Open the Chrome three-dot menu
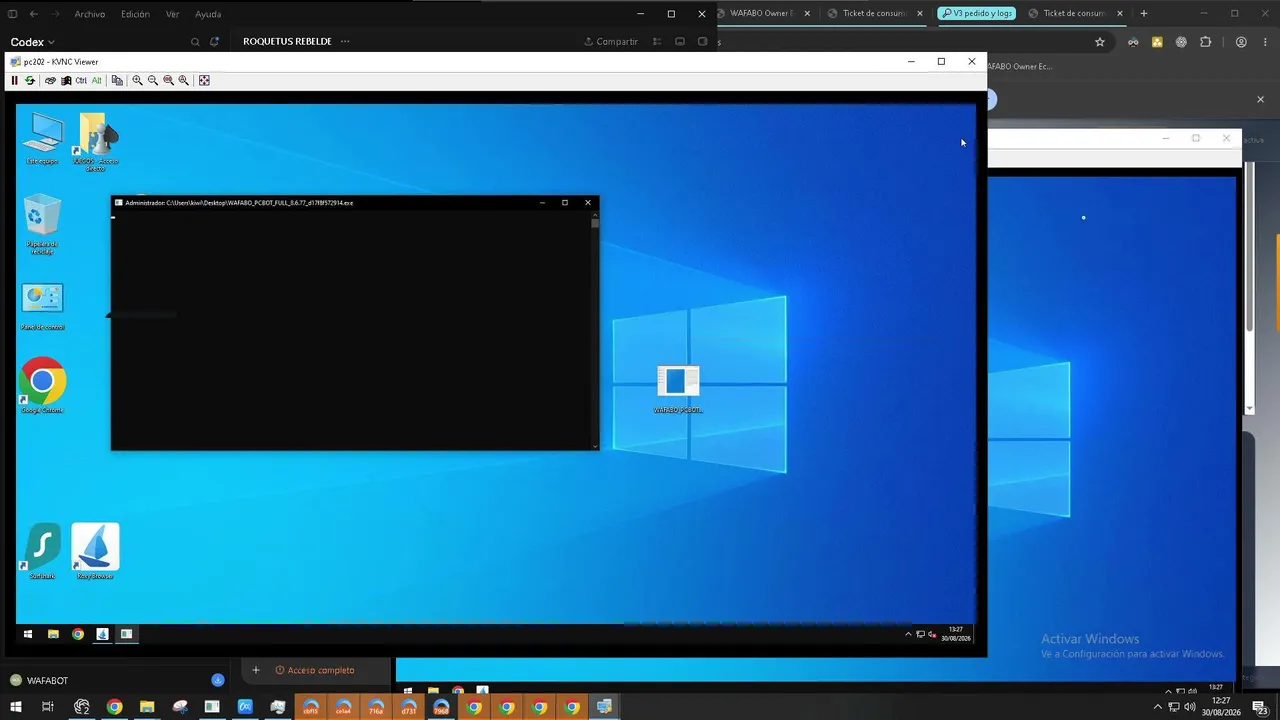The width and height of the screenshot is (1280, 720). 1265,42
